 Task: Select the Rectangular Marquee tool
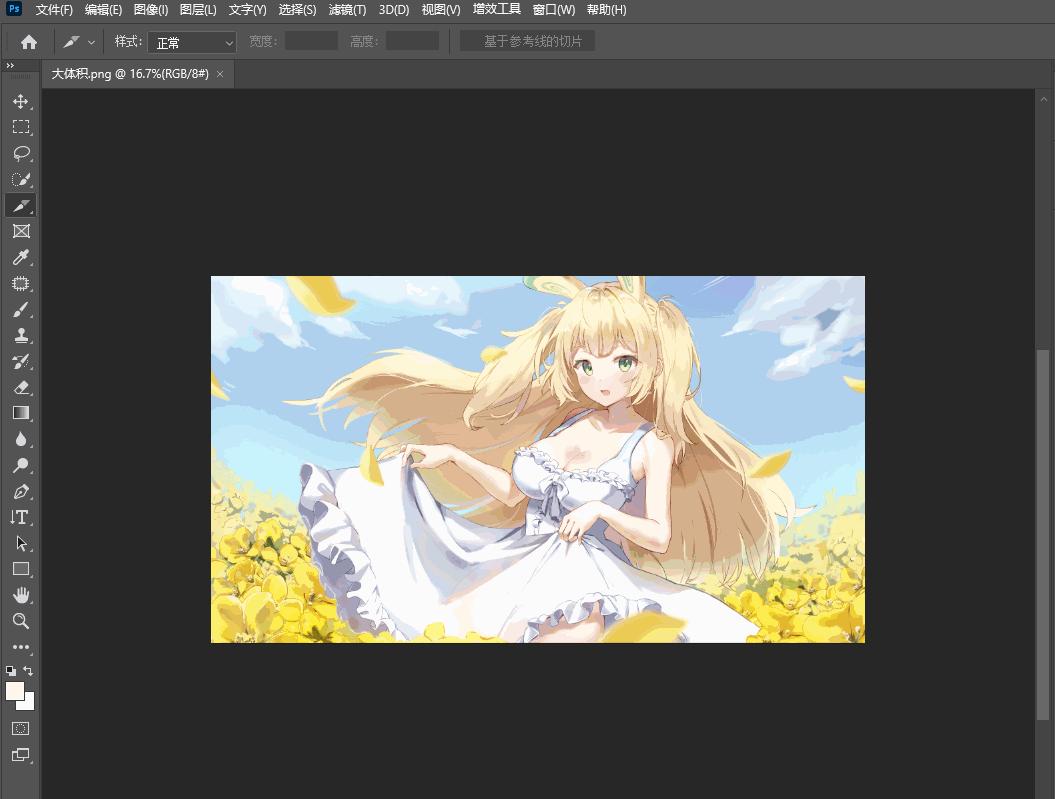pos(20,127)
